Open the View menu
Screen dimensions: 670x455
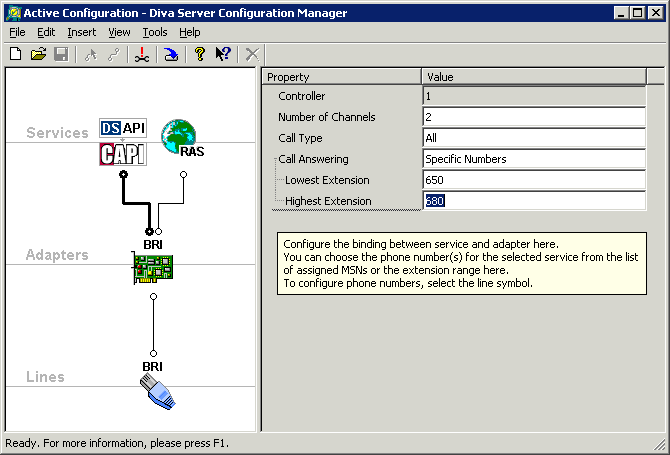click(x=119, y=32)
